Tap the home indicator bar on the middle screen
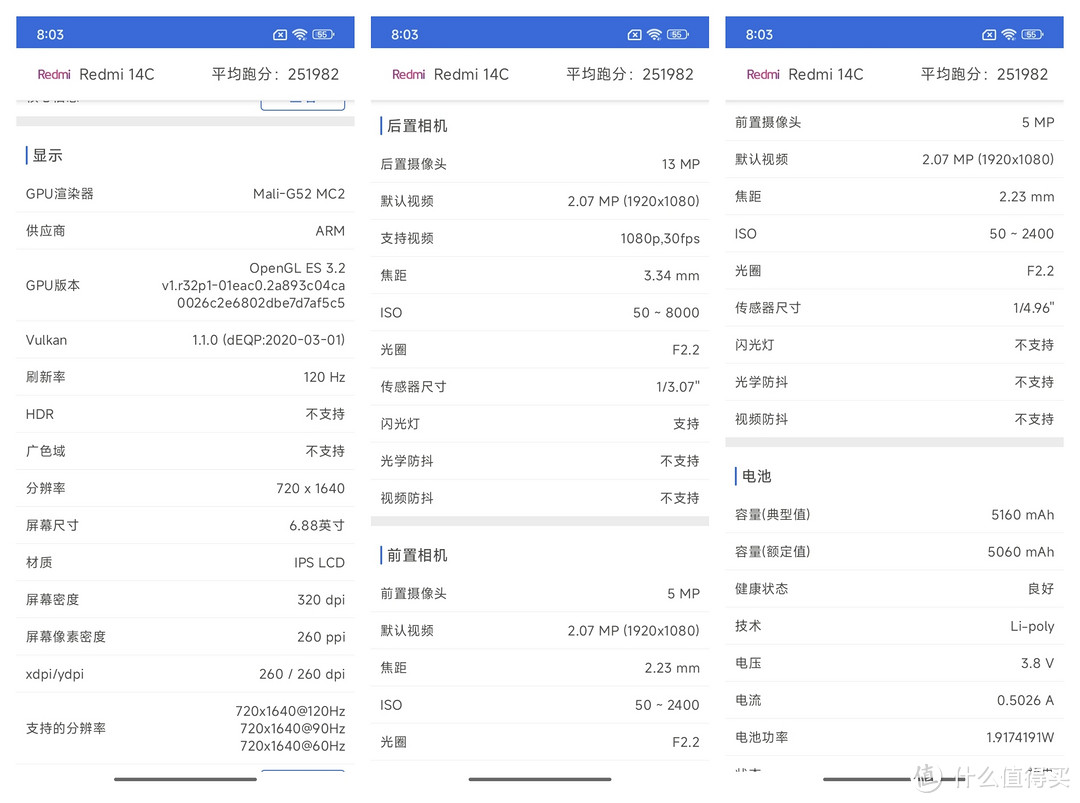This screenshot has height=803, width=1080. 540,779
